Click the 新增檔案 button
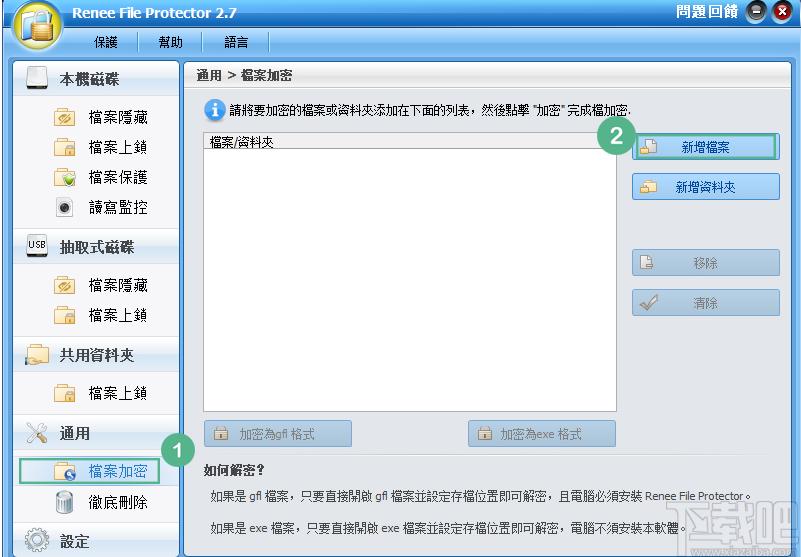801x557 pixels. pyautogui.click(x=705, y=147)
